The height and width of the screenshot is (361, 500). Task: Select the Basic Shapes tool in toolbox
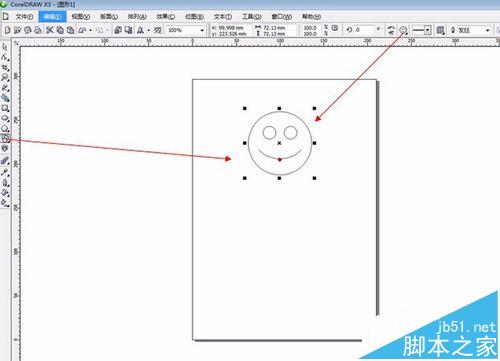click(x=5, y=138)
